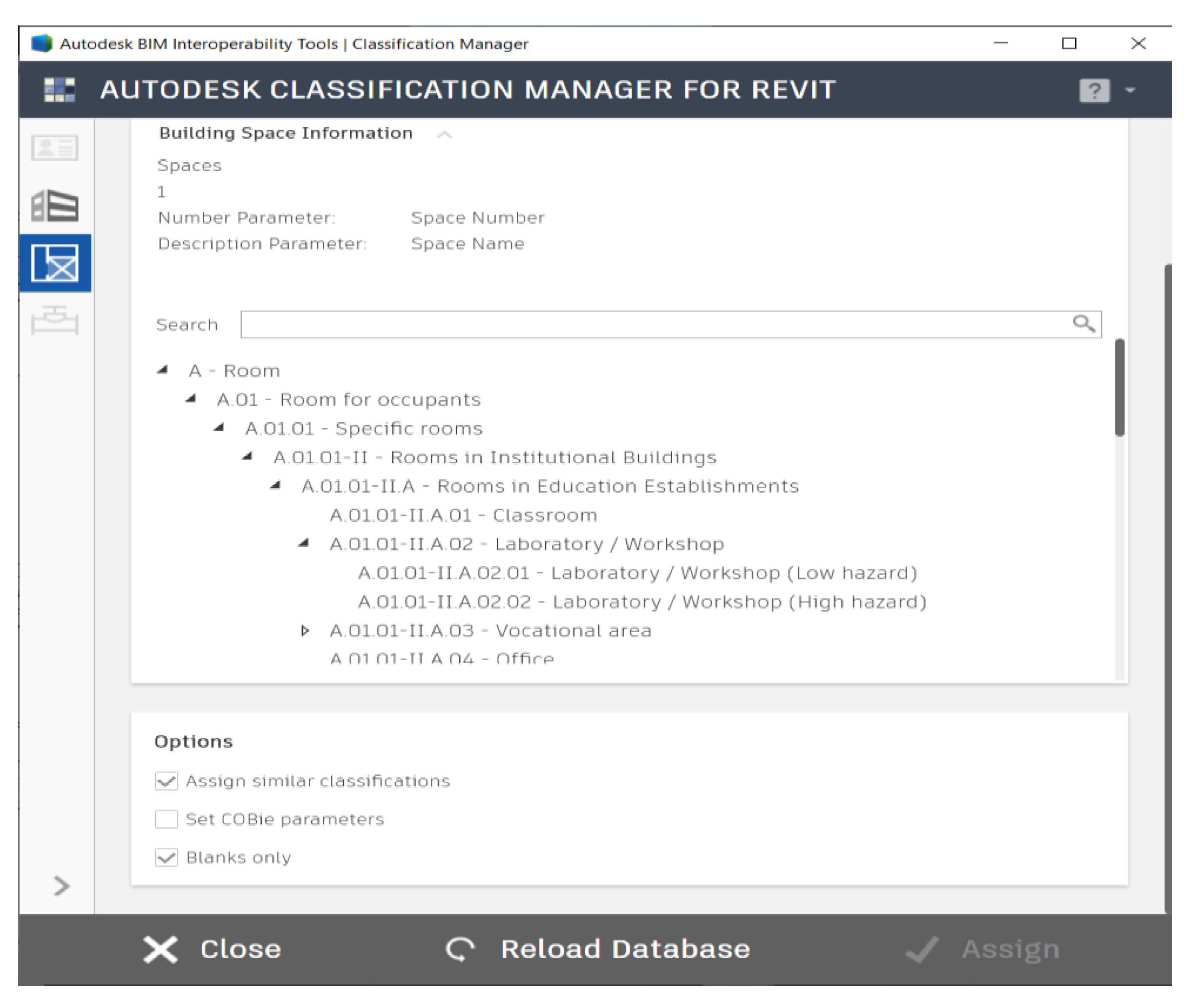Click inside the Search text field

pos(651,324)
